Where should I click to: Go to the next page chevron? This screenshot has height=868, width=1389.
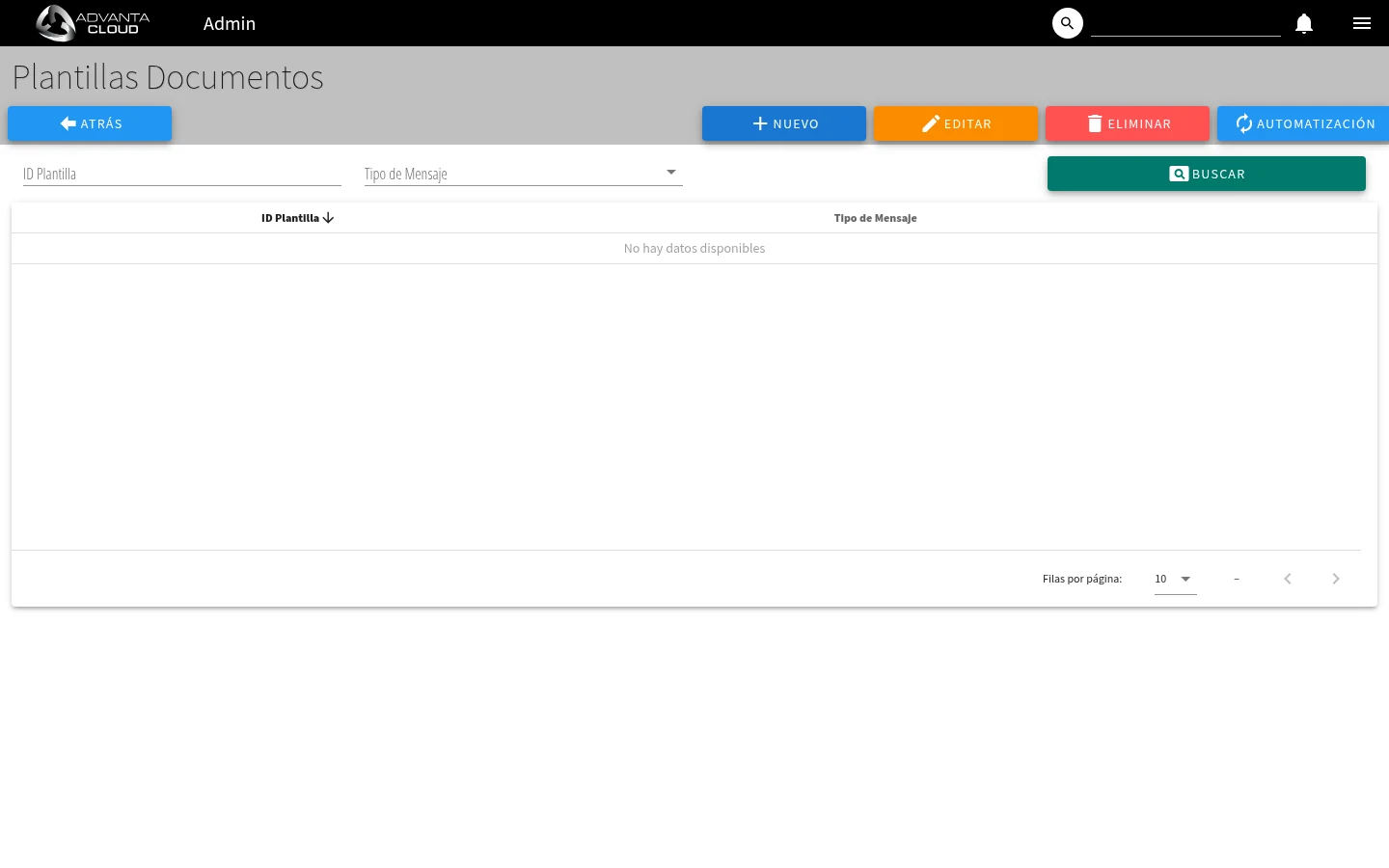[x=1336, y=579]
